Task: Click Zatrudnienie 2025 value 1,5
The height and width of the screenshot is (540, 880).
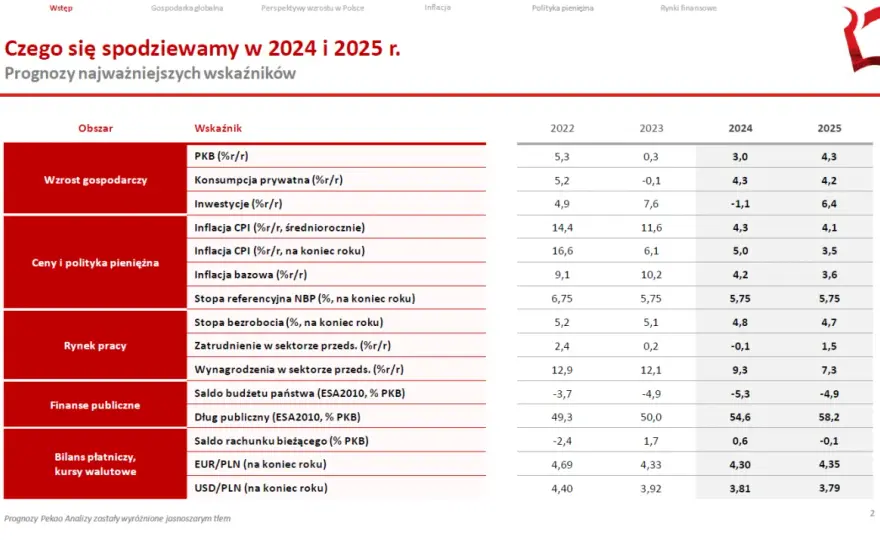Action: [x=829, y=346]
